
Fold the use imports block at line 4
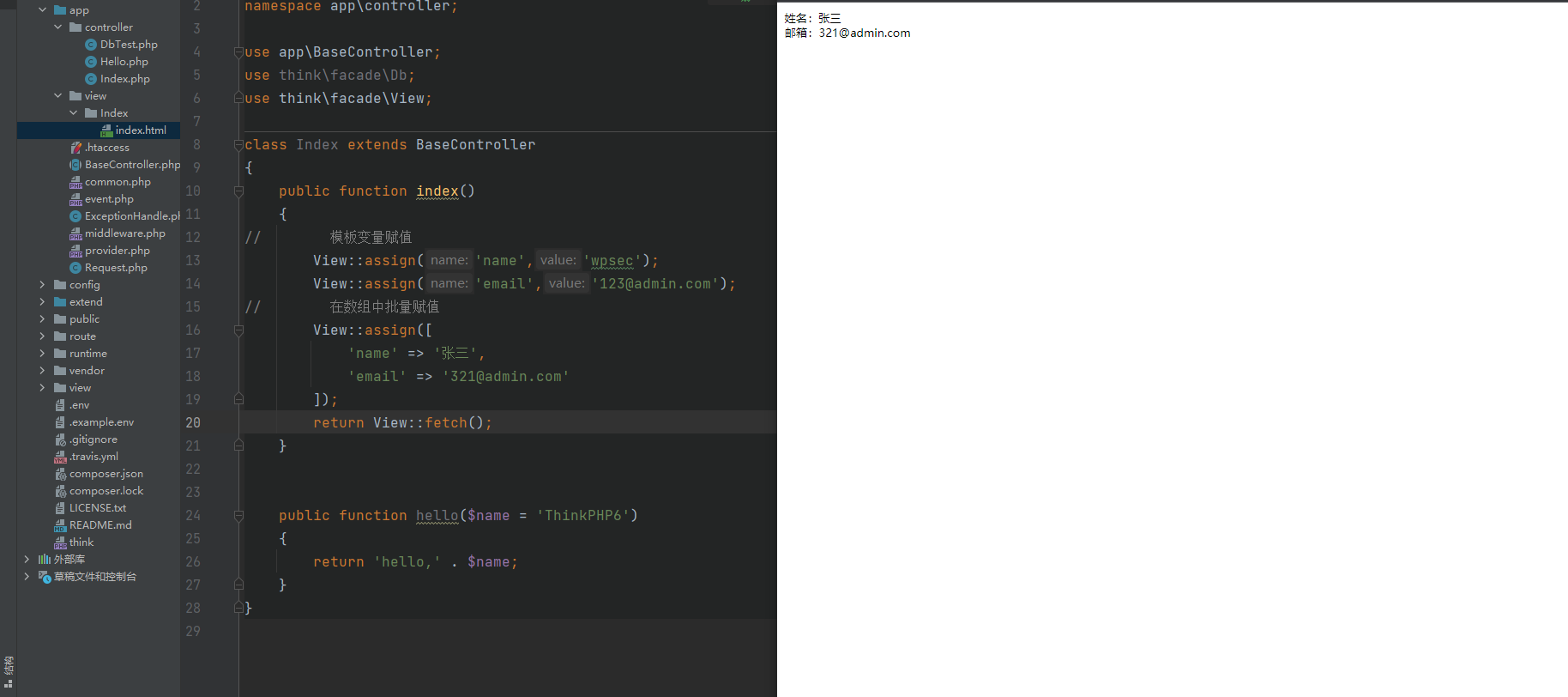(x=238, y=52)
